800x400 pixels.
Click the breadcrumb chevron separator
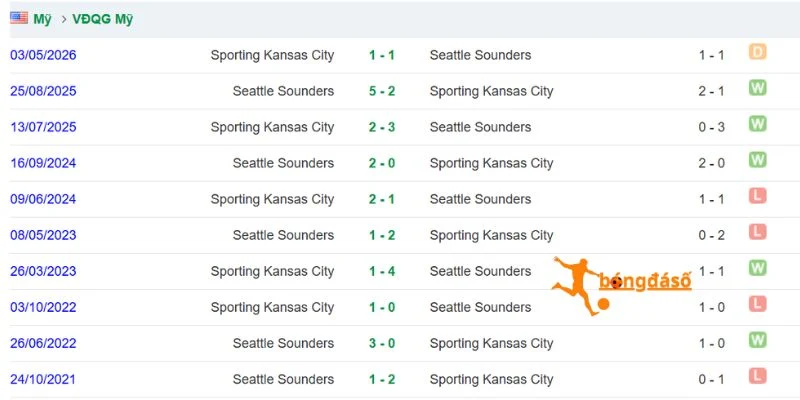(64, 19)
